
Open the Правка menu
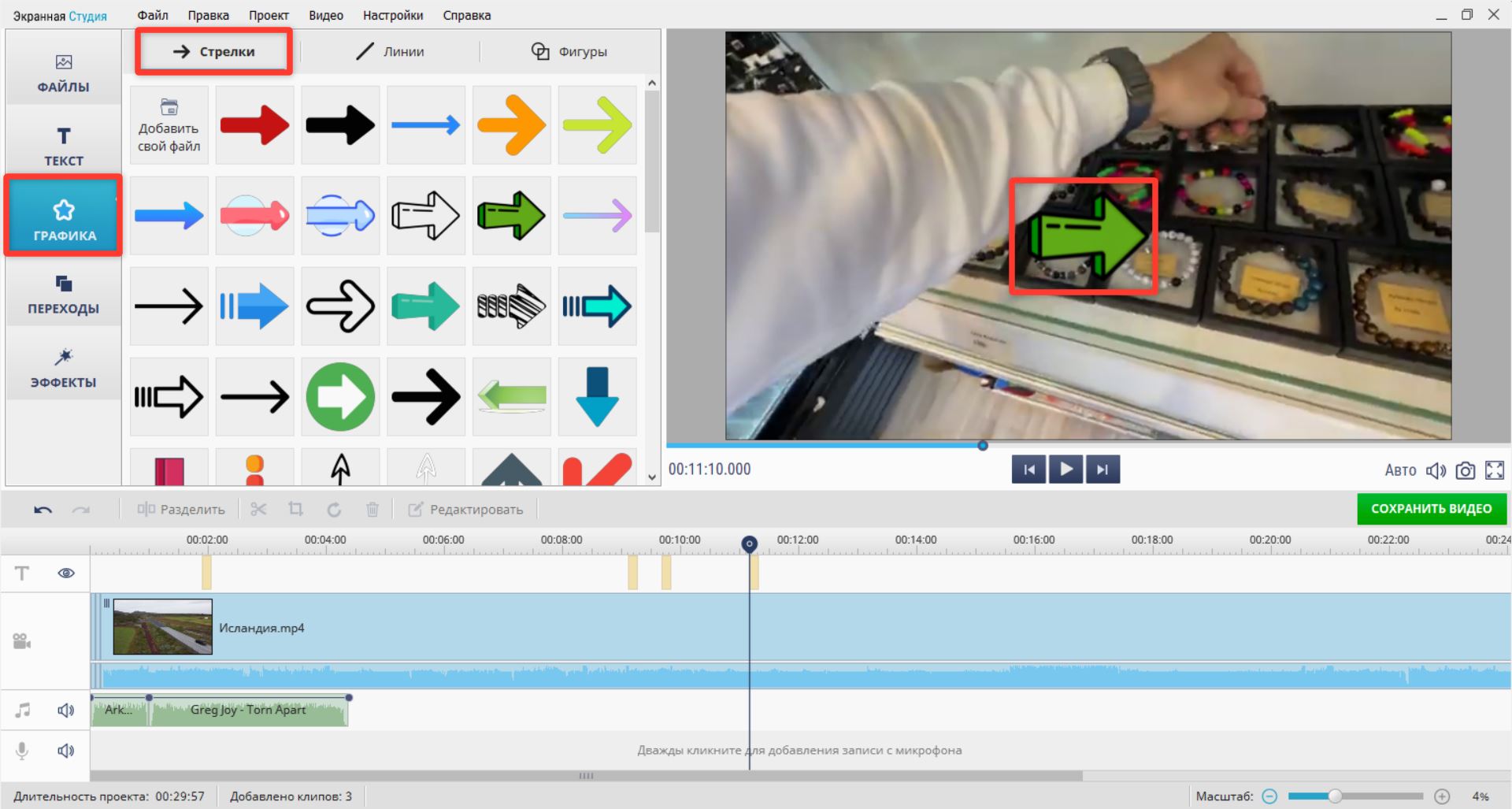pos(209,15)
